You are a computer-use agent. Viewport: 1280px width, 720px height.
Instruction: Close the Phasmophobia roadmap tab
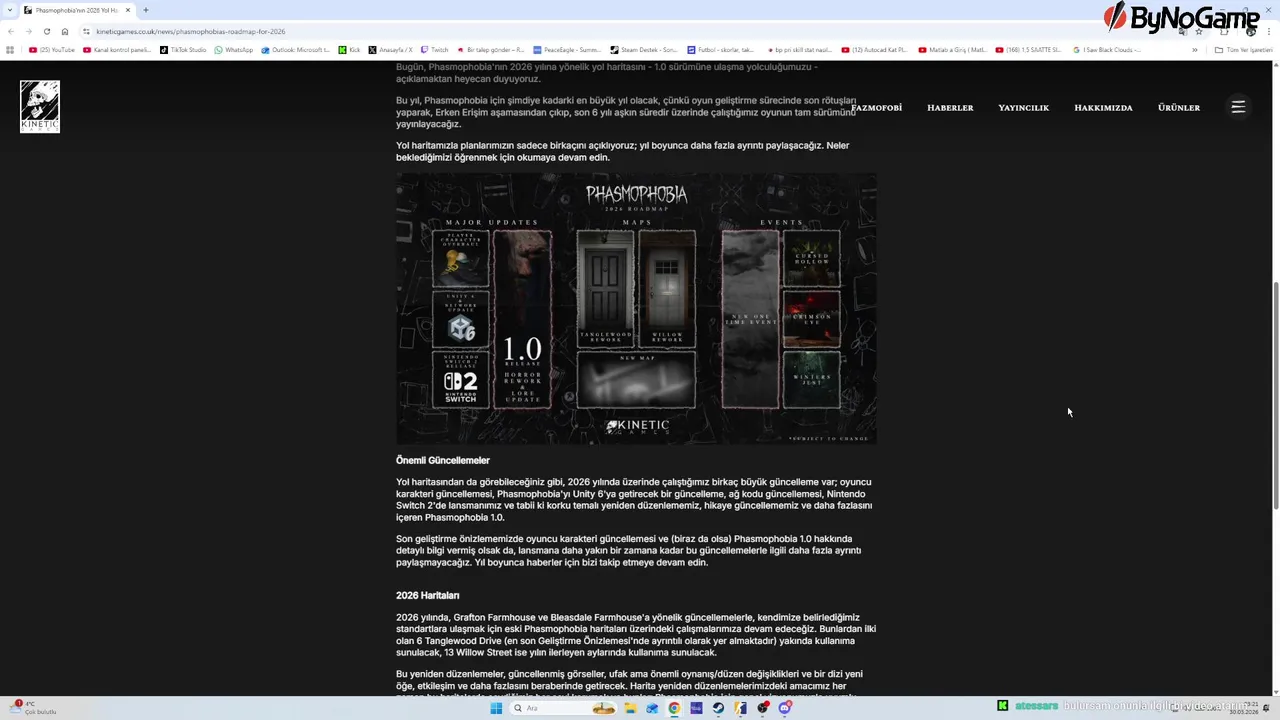pos(128,10)
